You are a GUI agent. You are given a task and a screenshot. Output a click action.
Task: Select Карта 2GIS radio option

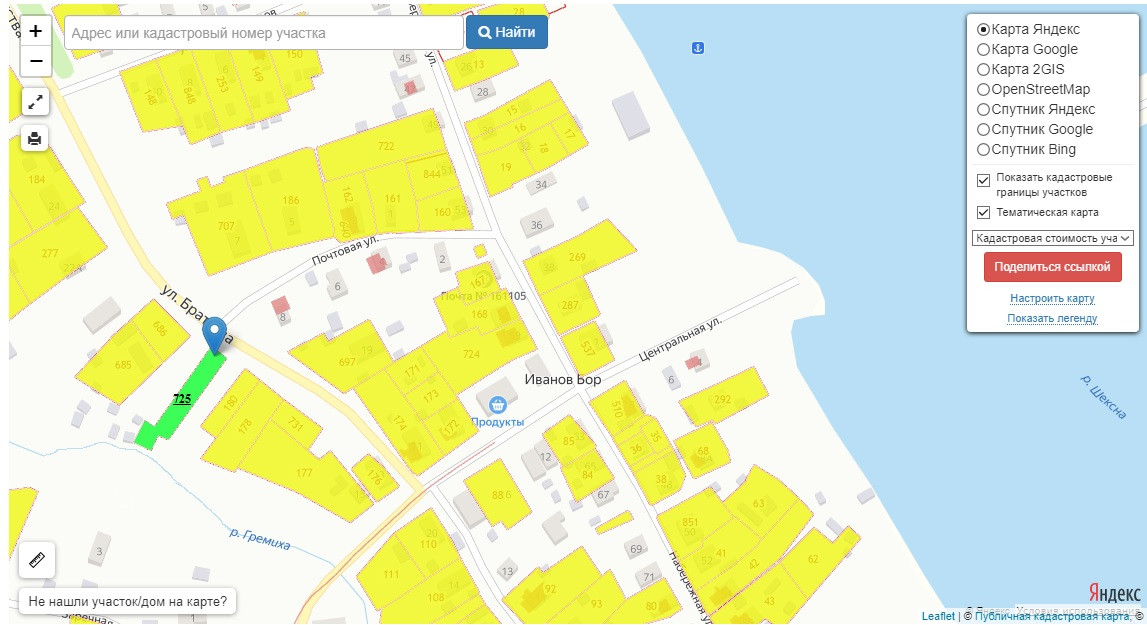click(984, 70)
